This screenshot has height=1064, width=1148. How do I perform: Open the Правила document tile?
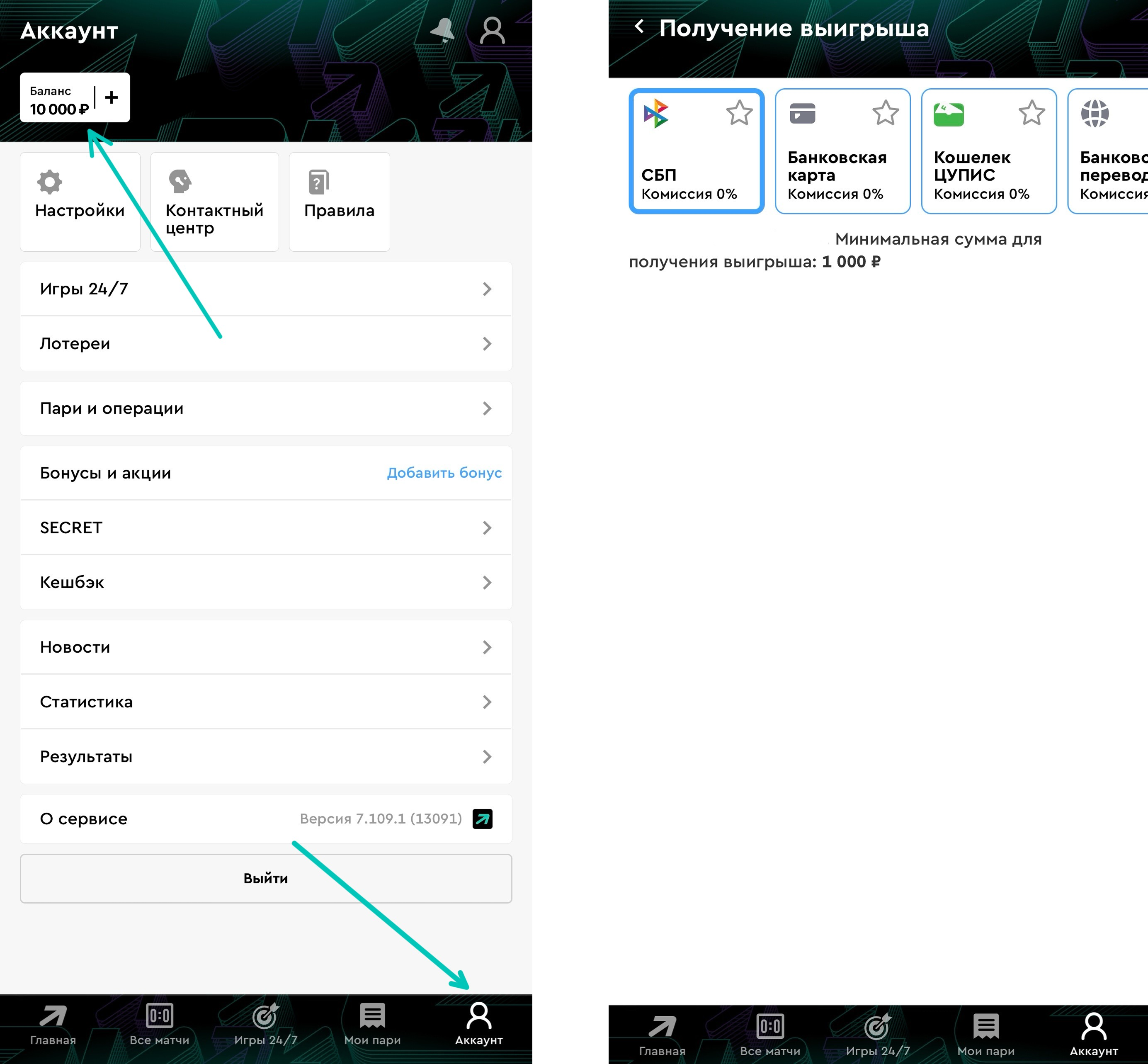[339, 201]
